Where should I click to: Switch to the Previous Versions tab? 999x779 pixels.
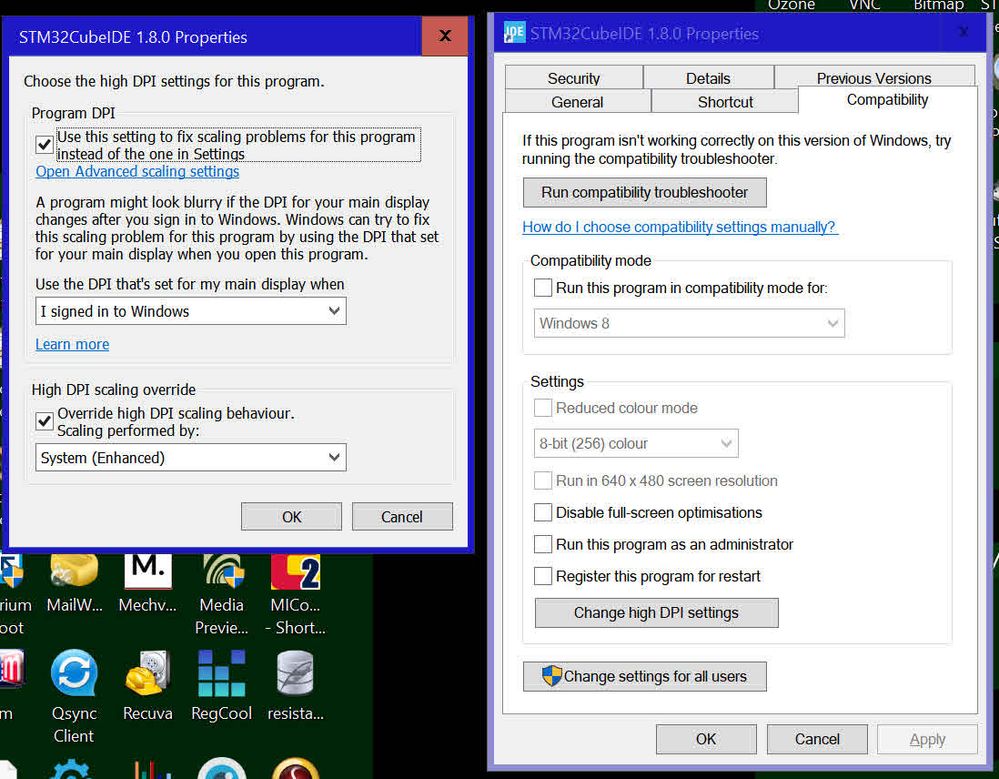click(x=874, y=78)
